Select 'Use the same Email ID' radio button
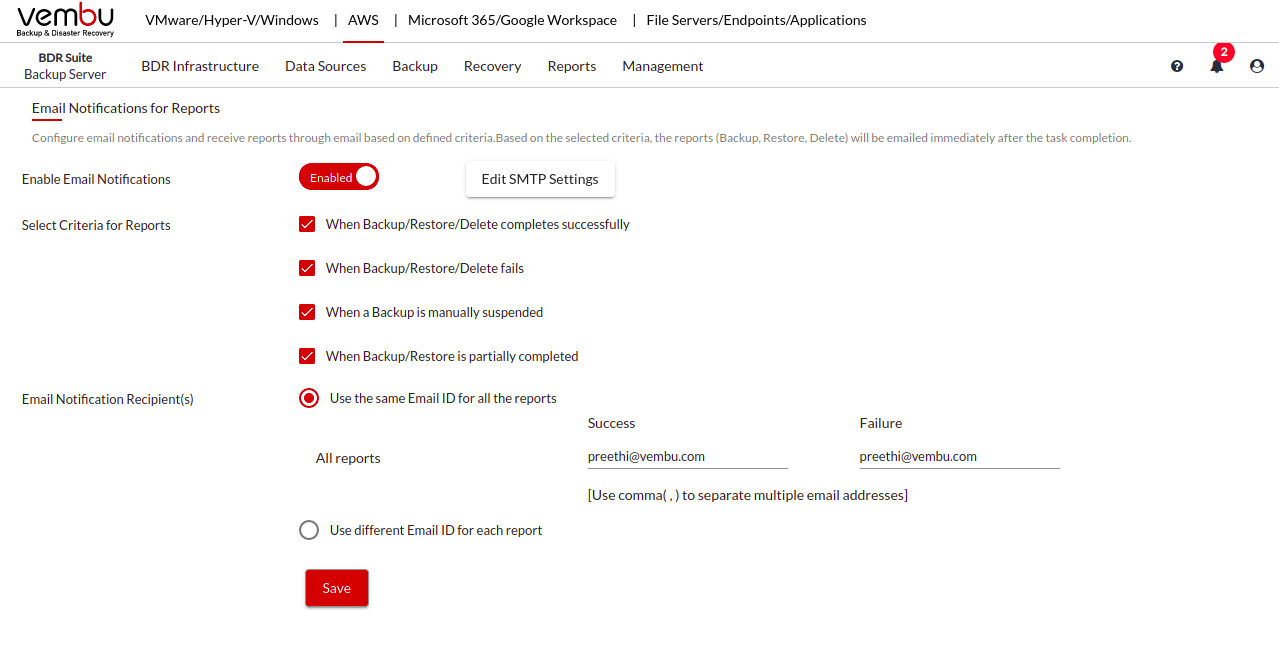This screenshot has width=1279, height=657. [x=309, y=398]
